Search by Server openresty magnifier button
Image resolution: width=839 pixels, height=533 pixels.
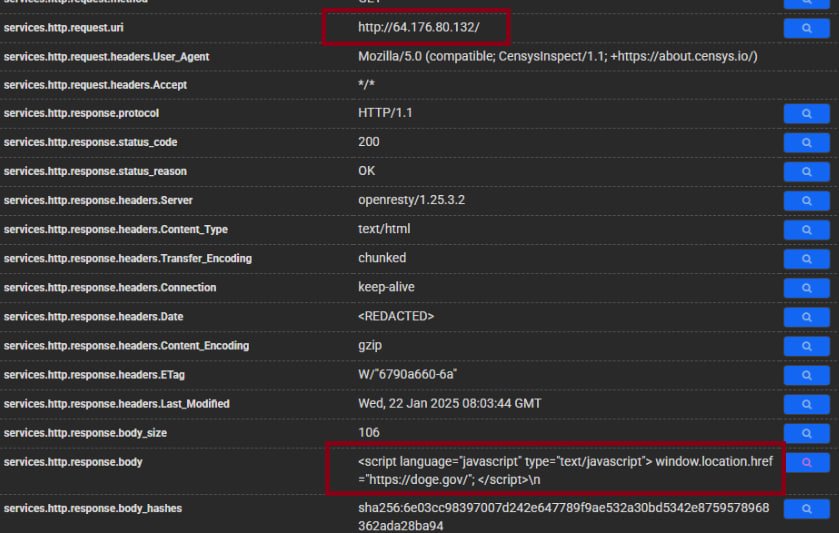click(x=807, y=201)
